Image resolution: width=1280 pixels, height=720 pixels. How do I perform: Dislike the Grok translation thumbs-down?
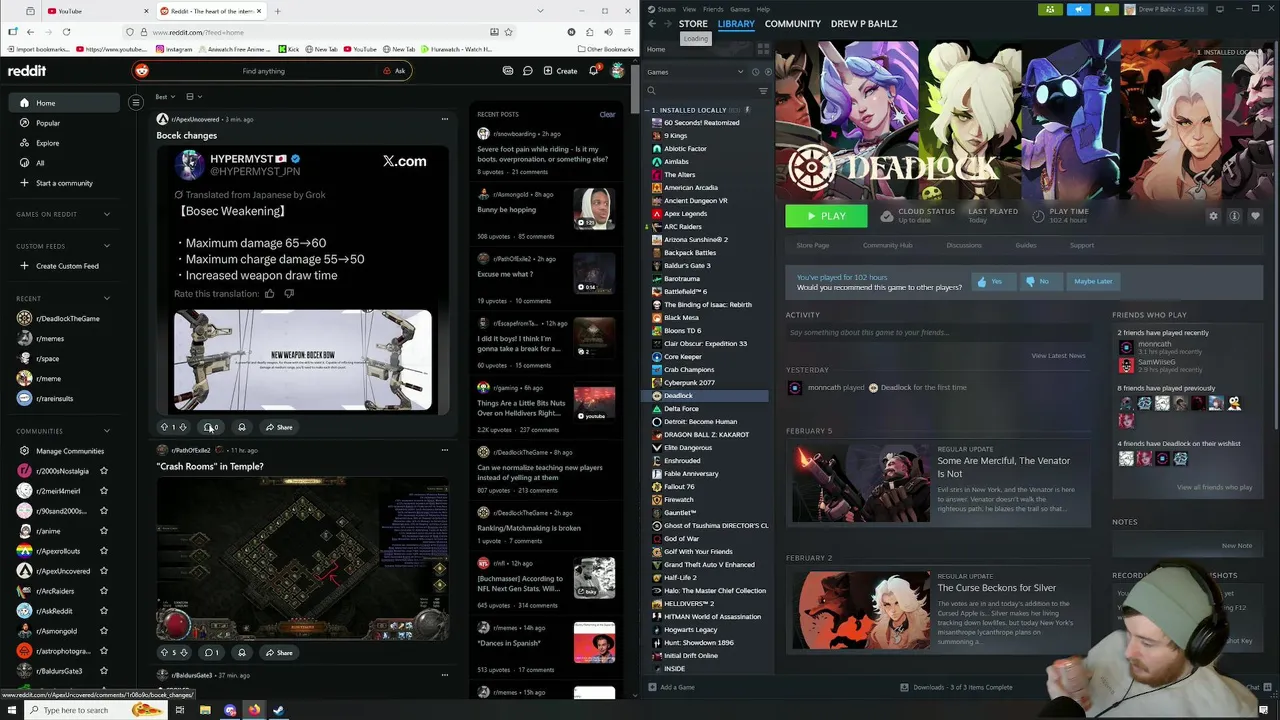[289, 293]
